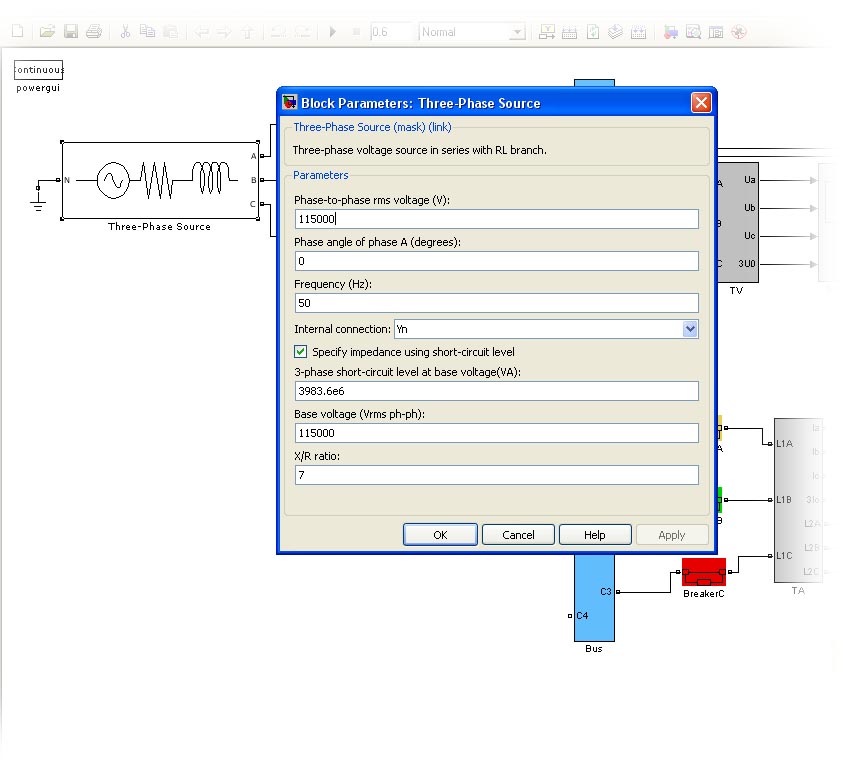Save the model using the floppy icon

(71, 31)
